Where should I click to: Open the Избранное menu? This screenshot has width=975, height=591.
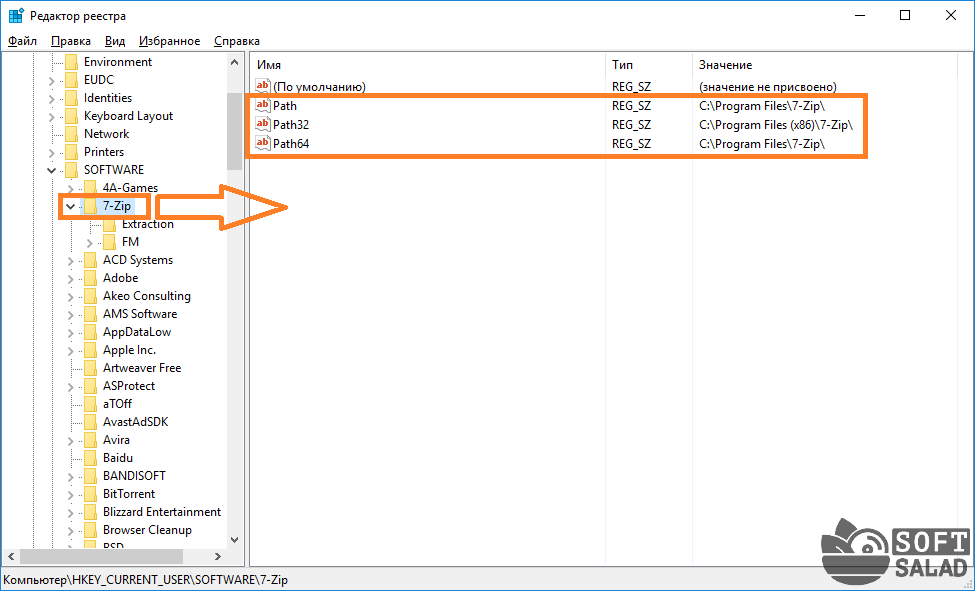click(x=170, y=41)
